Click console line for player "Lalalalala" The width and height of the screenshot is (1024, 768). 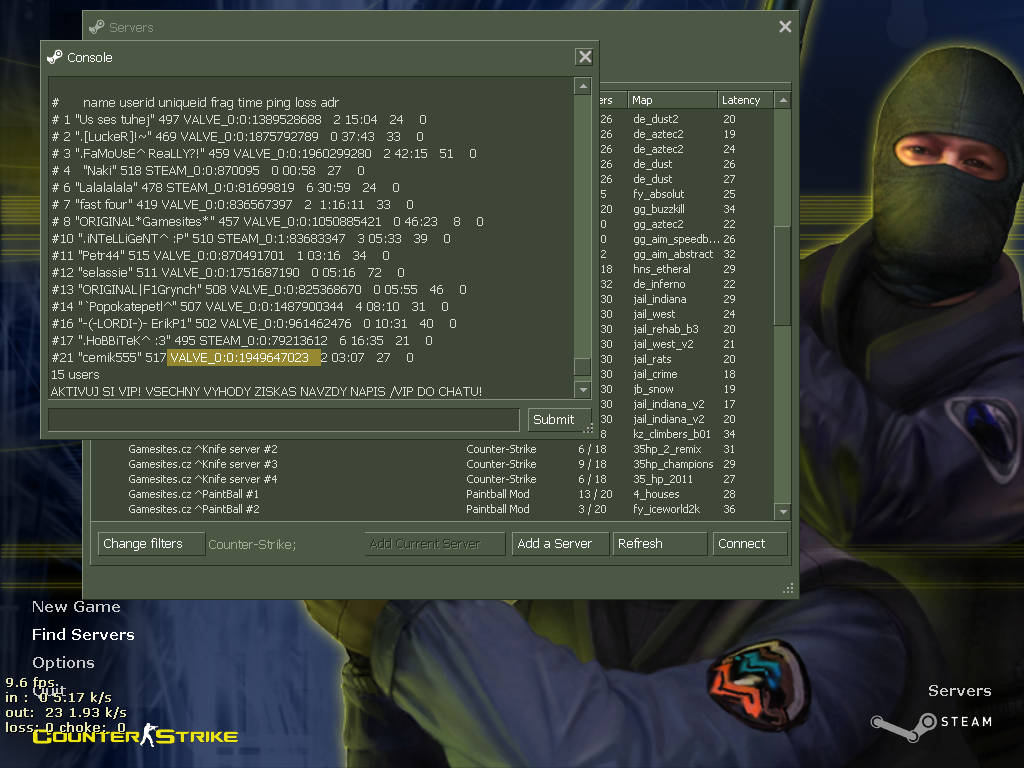pyautogui.click(x=225, y=188)
